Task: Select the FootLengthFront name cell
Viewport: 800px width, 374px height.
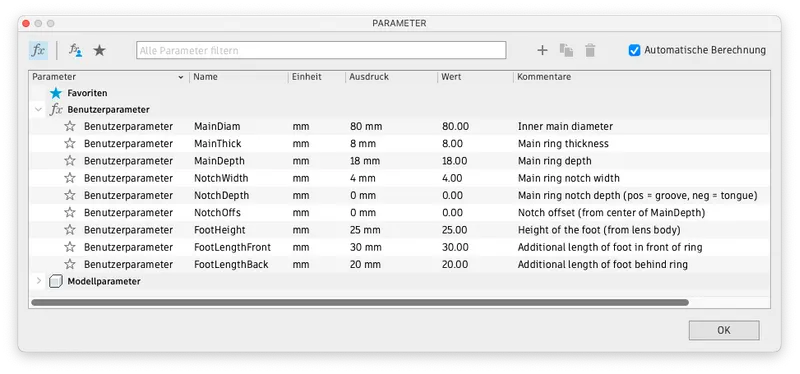Action: click(x=232, y=247)
